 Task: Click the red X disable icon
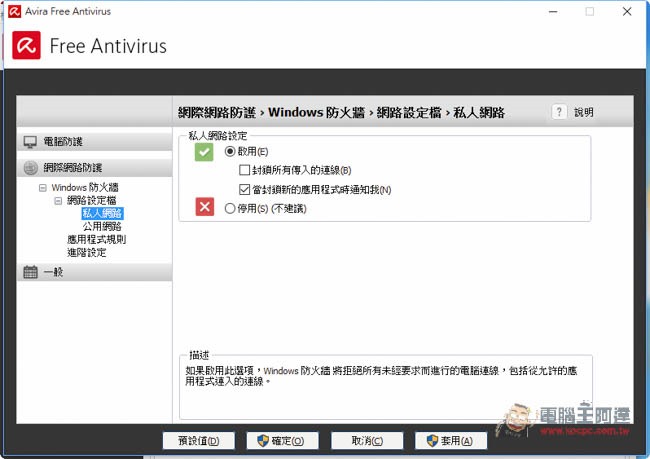(x=205, y=206)
